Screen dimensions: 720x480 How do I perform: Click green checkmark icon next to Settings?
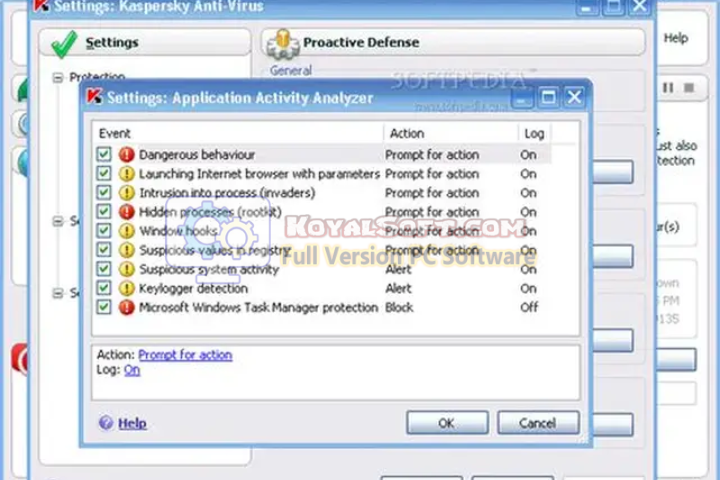click(64, 44)
